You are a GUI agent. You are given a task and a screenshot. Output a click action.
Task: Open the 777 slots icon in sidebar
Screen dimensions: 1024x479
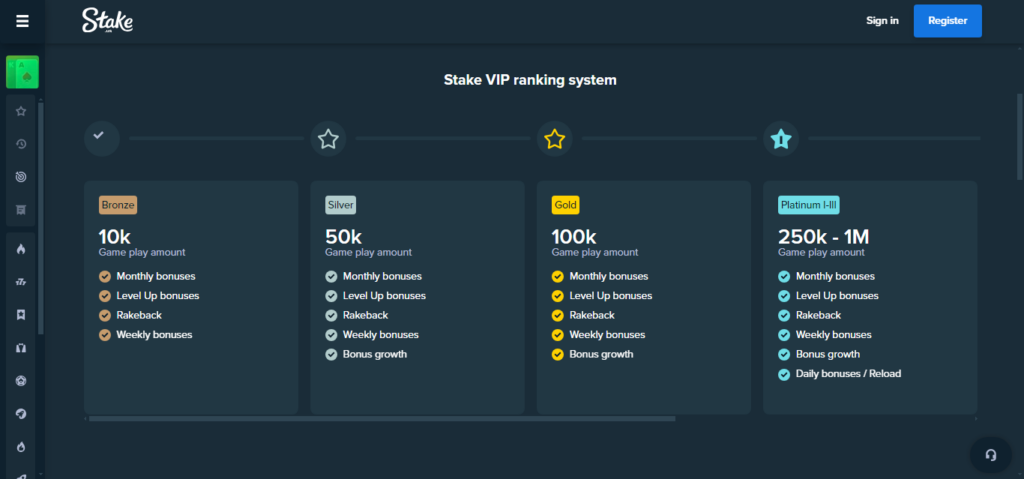[x=21, y=282]
